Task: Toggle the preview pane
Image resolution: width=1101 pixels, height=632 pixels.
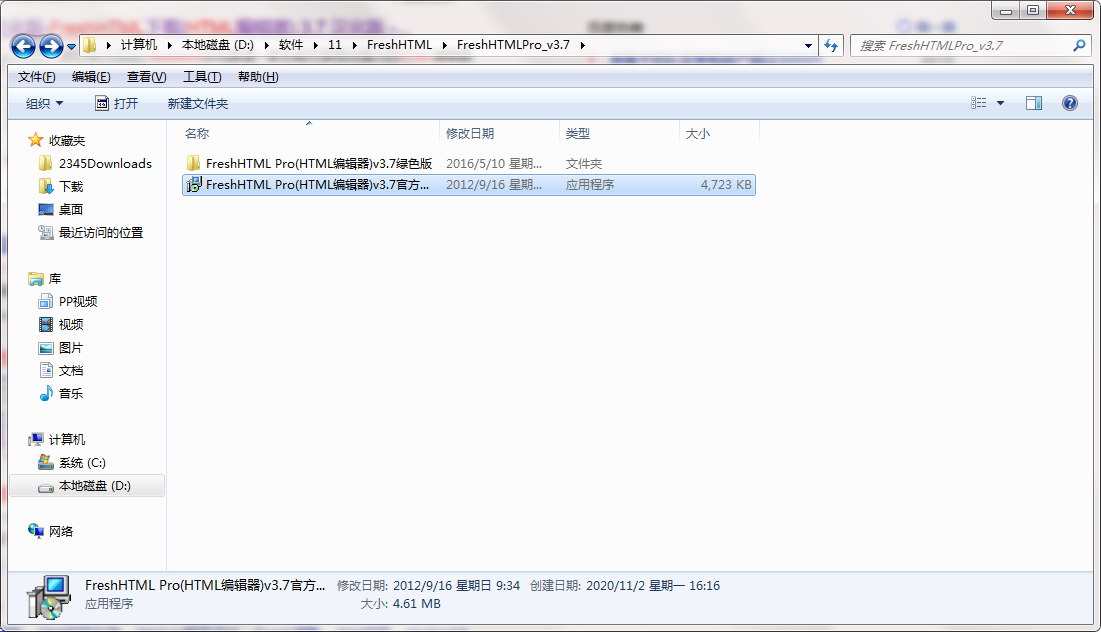Action: [x=1033, y=102]
